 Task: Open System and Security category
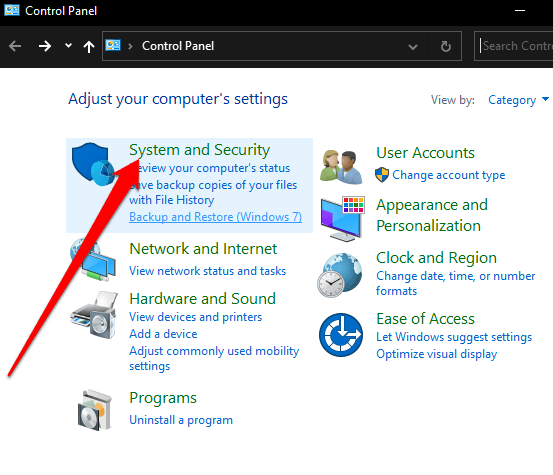click(x=199, y=150)
